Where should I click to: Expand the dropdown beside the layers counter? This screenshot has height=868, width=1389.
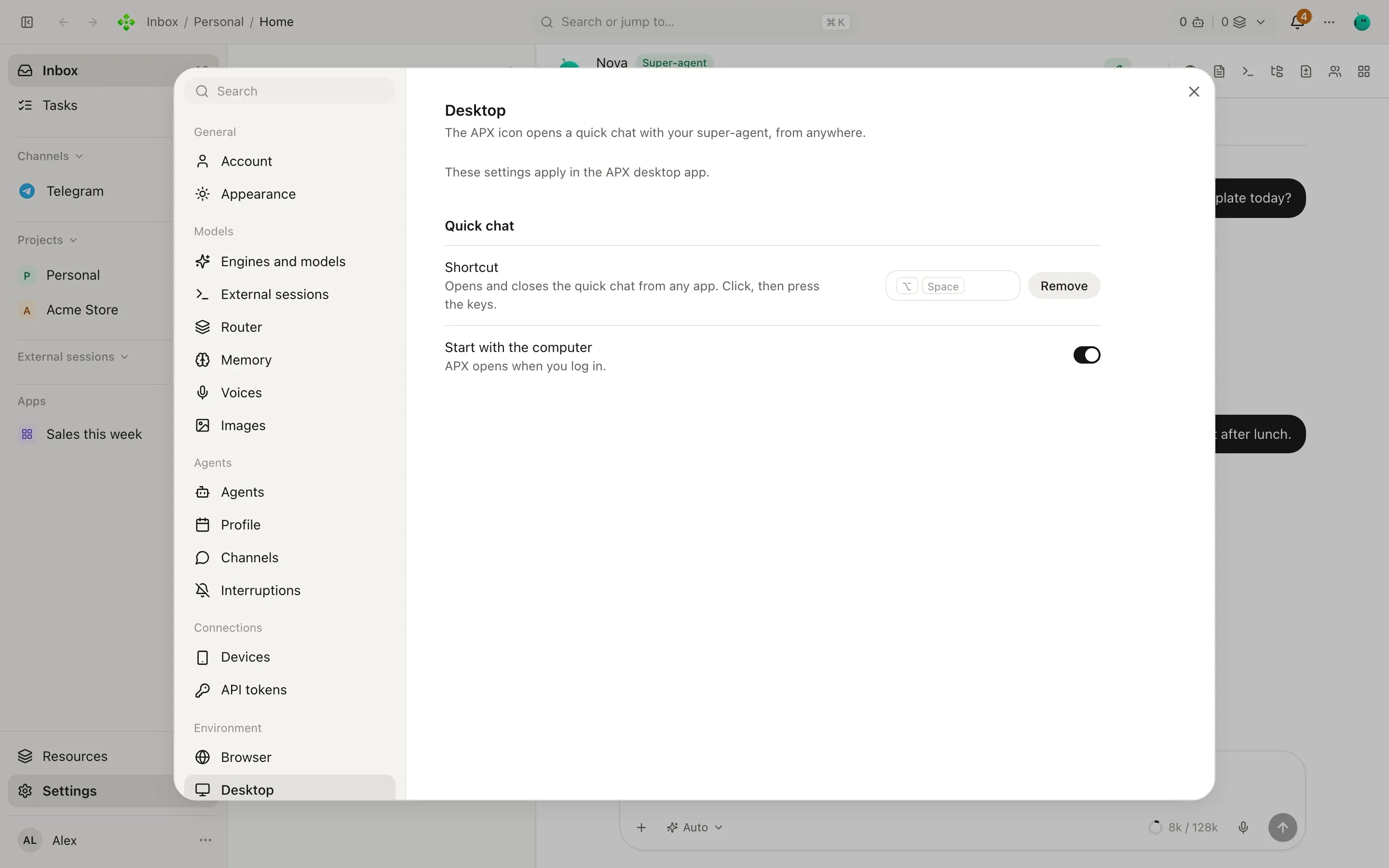1260,22
